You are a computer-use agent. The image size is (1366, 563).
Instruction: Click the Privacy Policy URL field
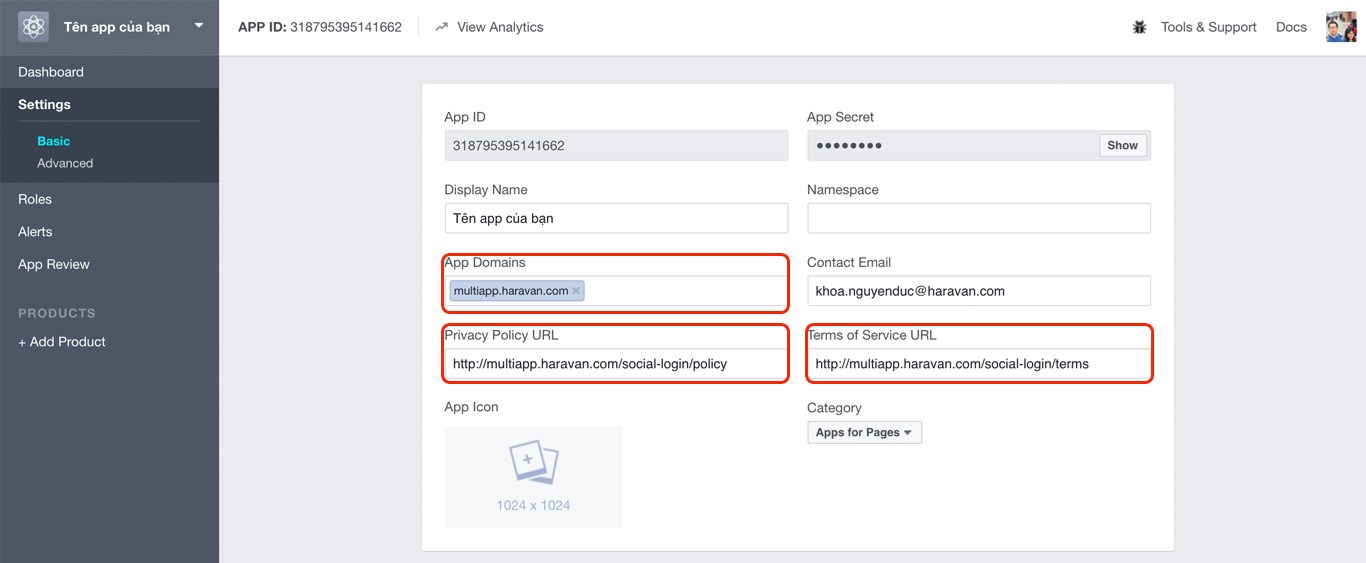pyautogui.click(x=616, y=364)
